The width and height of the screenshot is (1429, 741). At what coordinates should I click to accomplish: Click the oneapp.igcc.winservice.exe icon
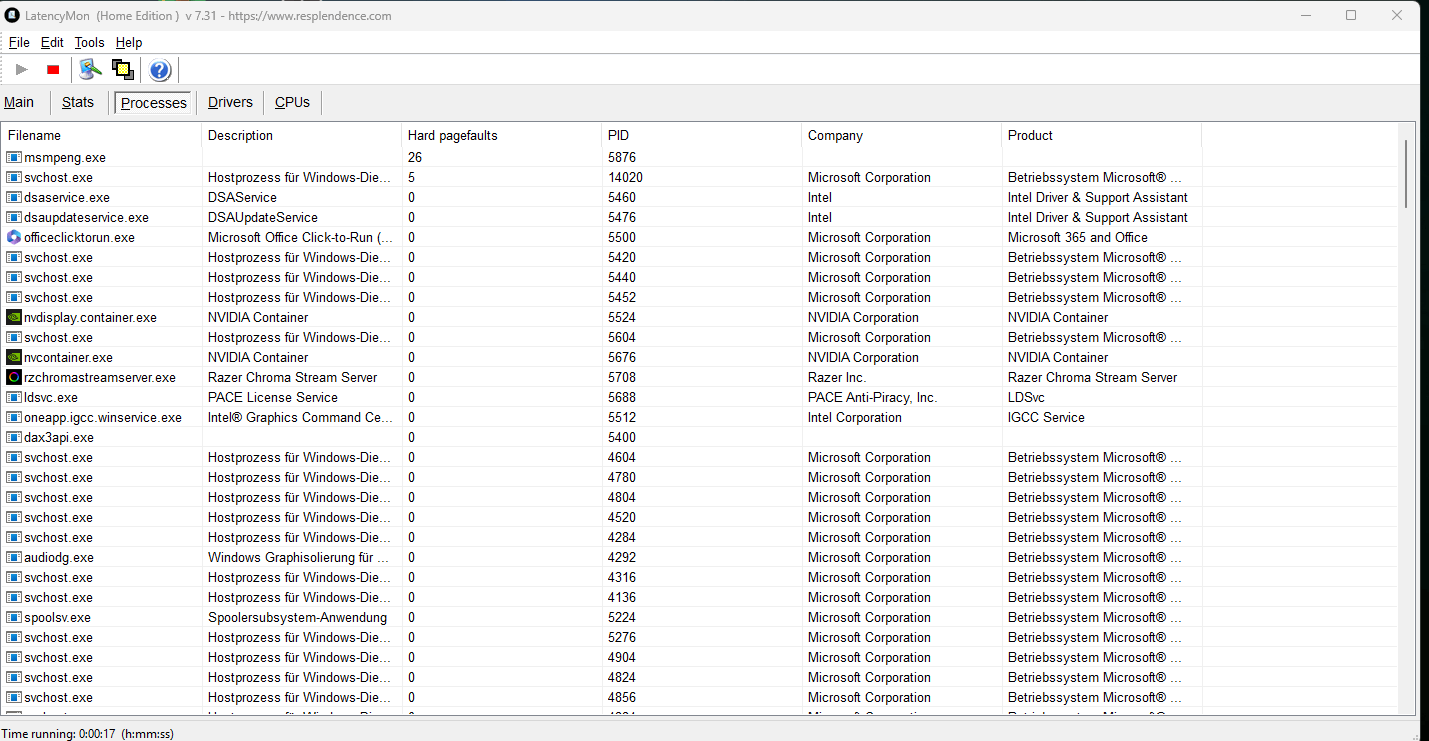[x=14, y=417]
